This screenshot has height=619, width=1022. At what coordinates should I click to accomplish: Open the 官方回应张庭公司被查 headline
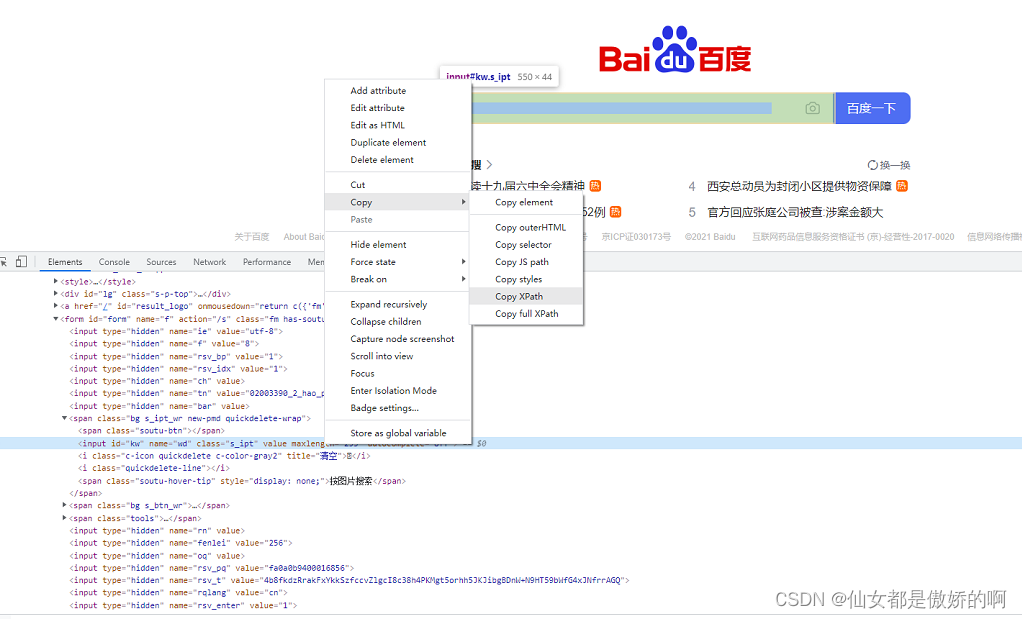tap(795, 212)
